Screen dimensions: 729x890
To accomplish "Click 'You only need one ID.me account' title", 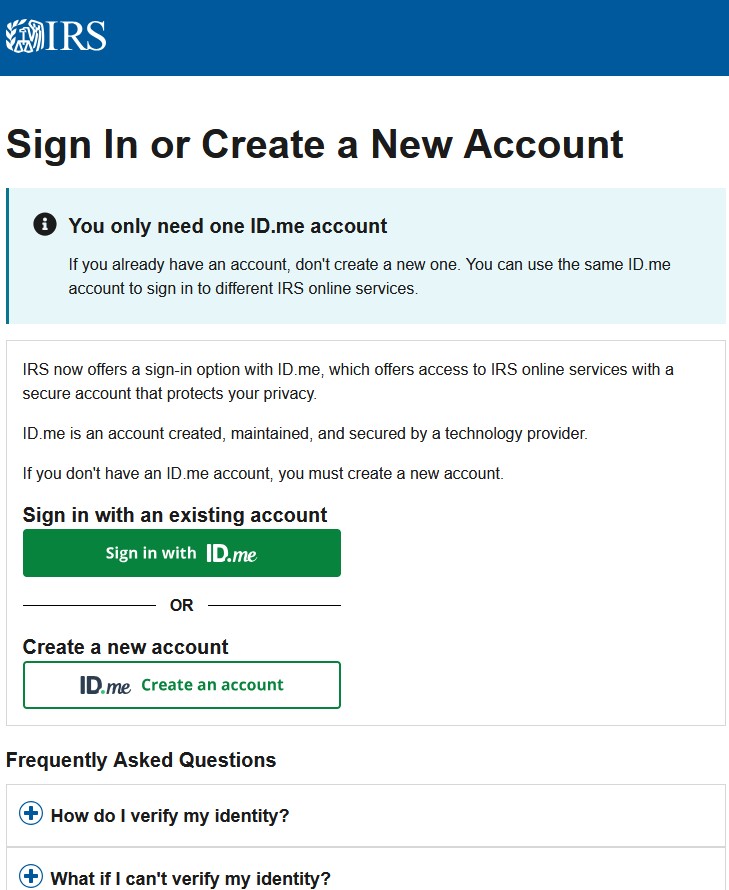I will click(228, 226).
